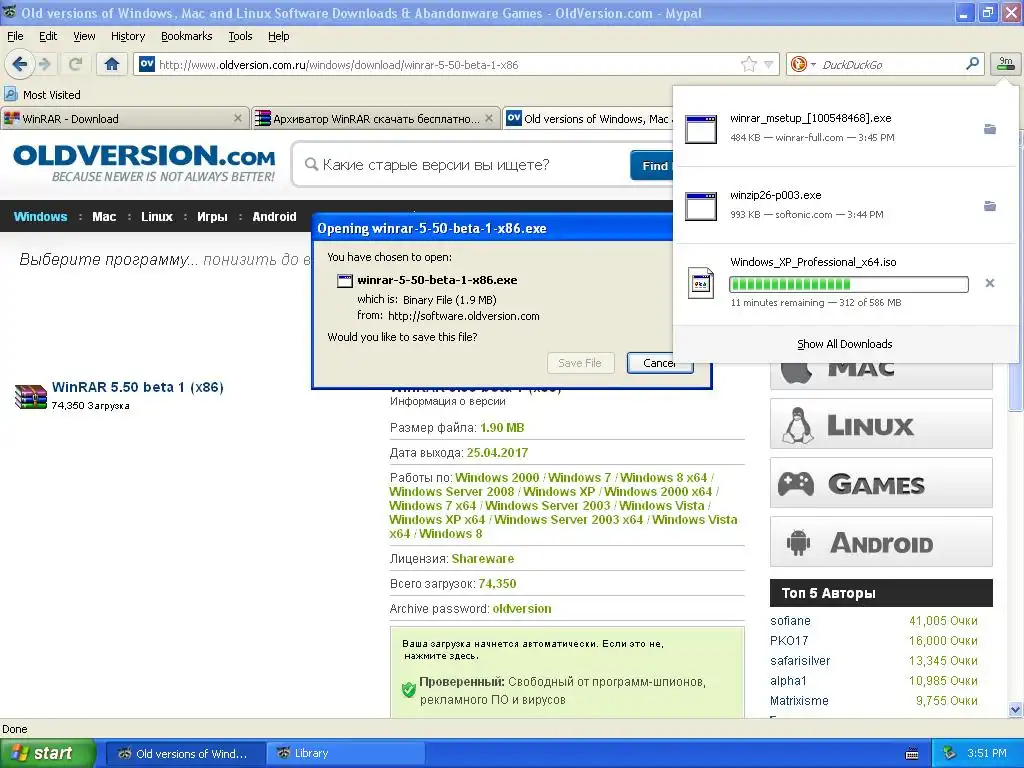Open the Linux category in nav bar

click(x=157, y=216)
